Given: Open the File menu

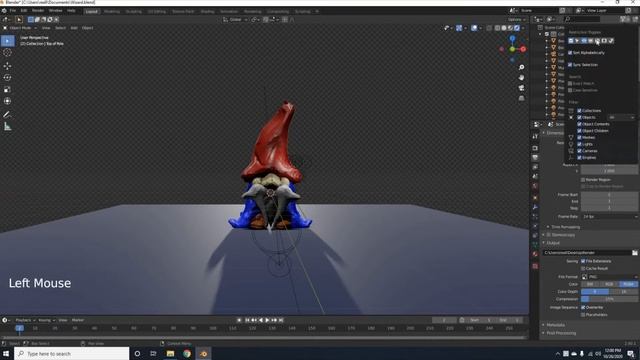Looking at the screenshot, I should click(13, 11).
